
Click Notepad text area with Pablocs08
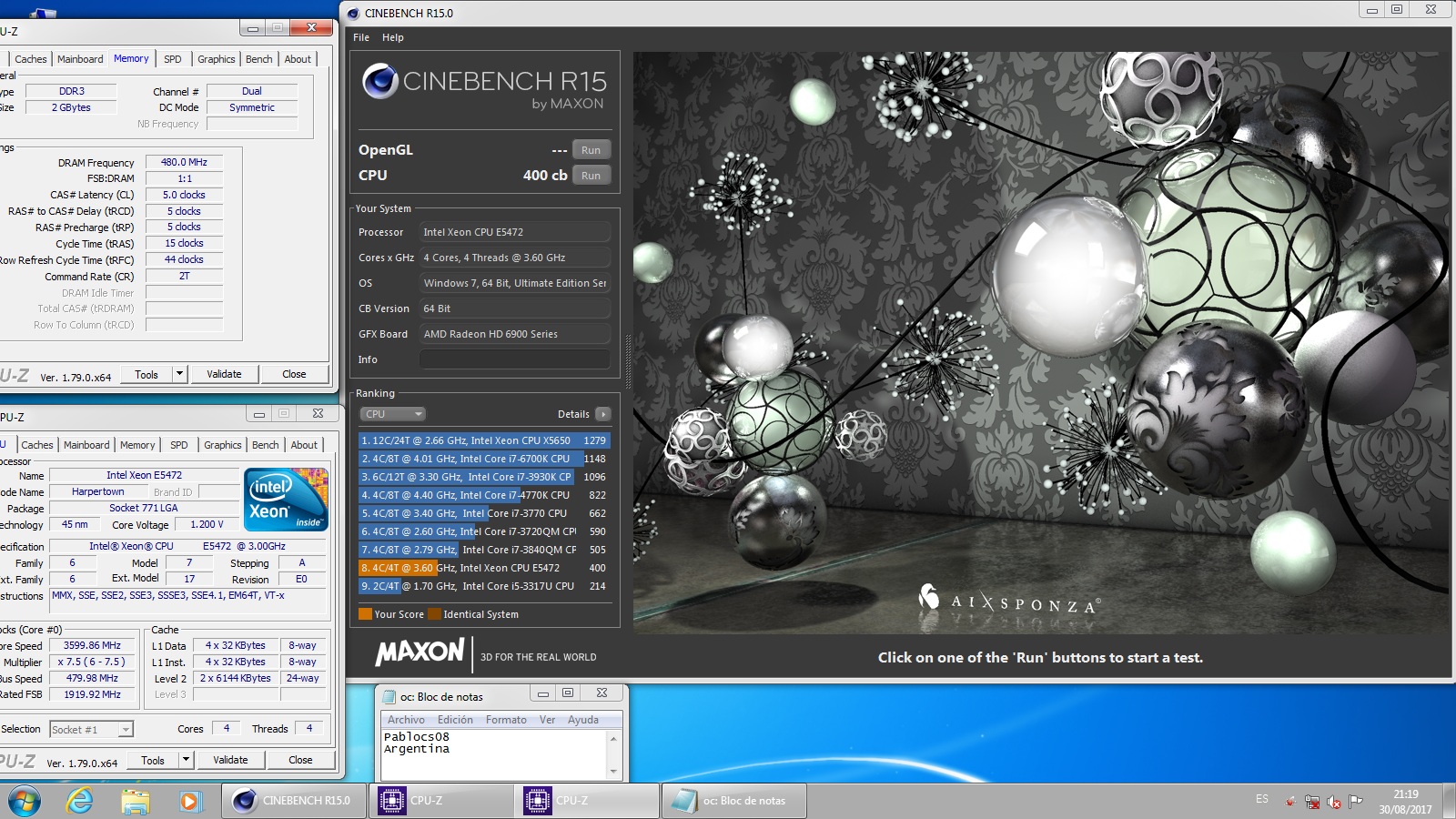tap(494, 753)
